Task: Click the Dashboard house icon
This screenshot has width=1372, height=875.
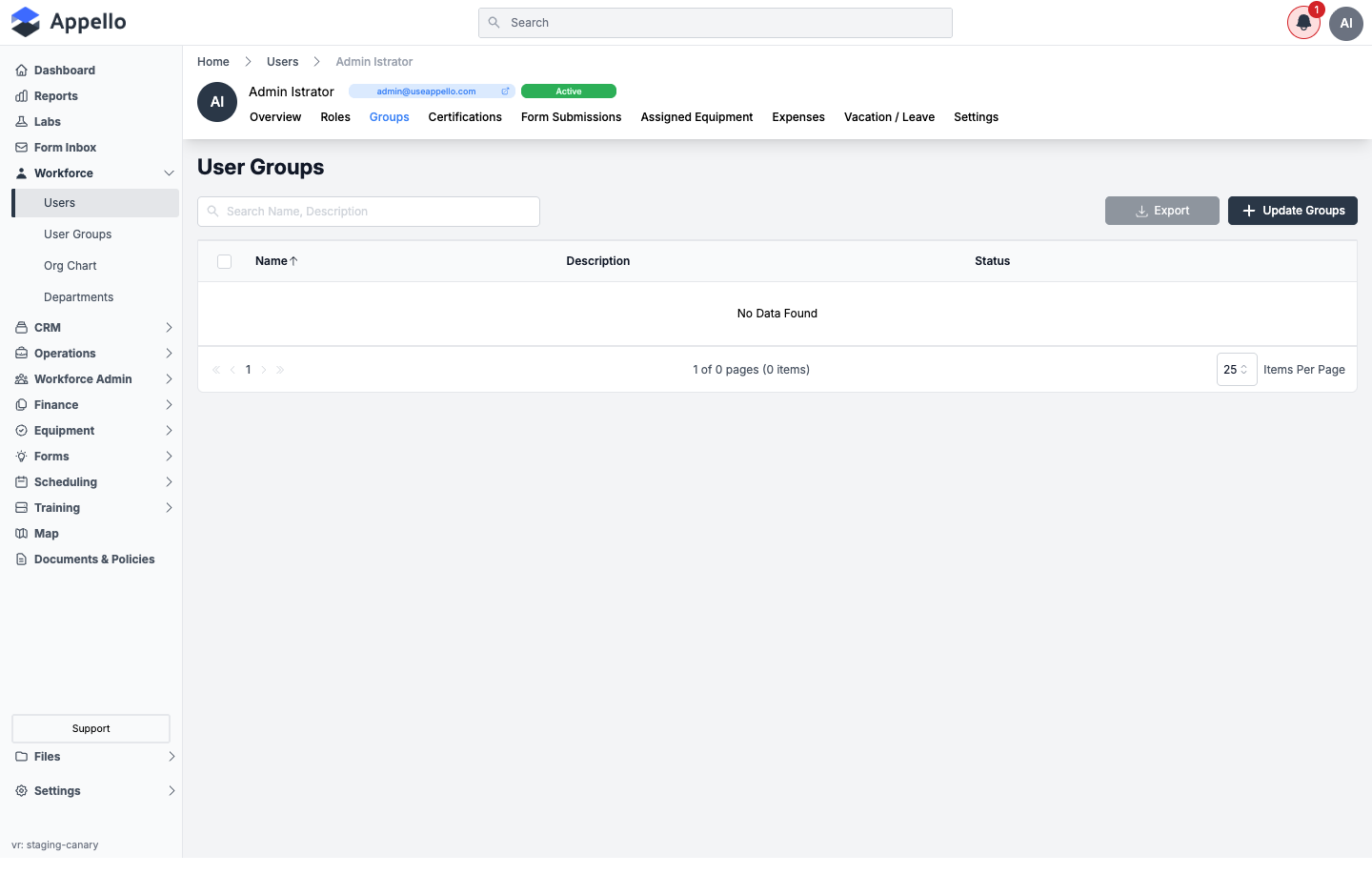Action: click(21, 71)
